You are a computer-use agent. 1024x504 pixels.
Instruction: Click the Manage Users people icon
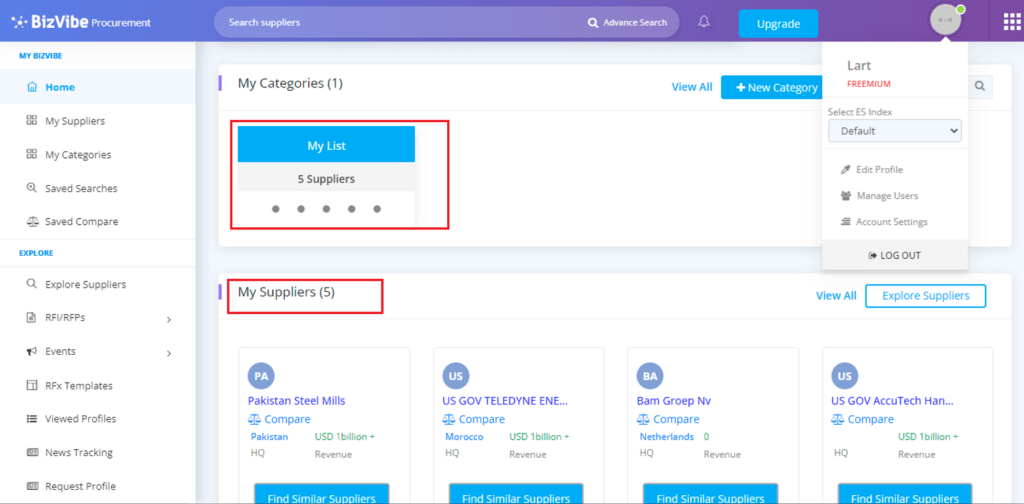846,196
